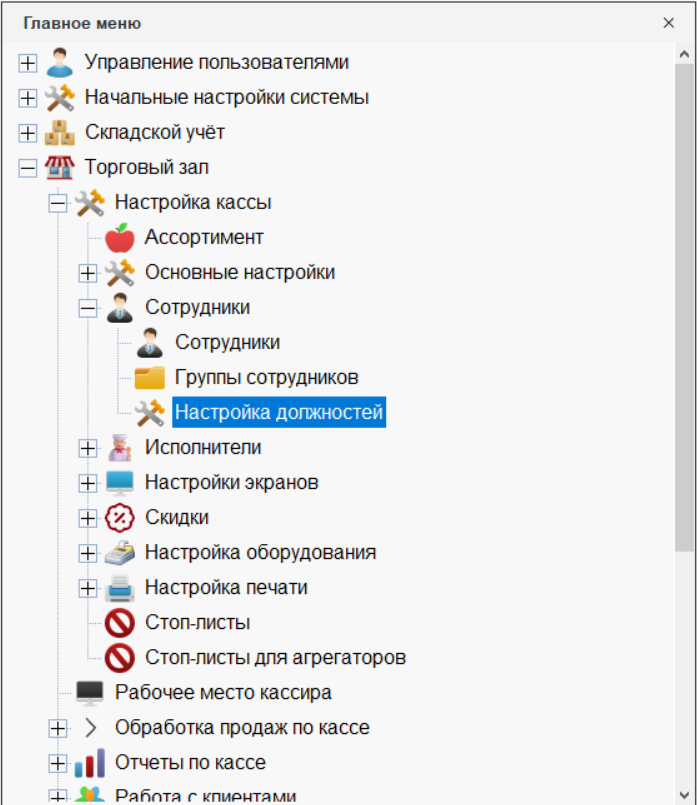Expand the Управление пользователями node
The image size is (697, 805).
click(28, 63)
